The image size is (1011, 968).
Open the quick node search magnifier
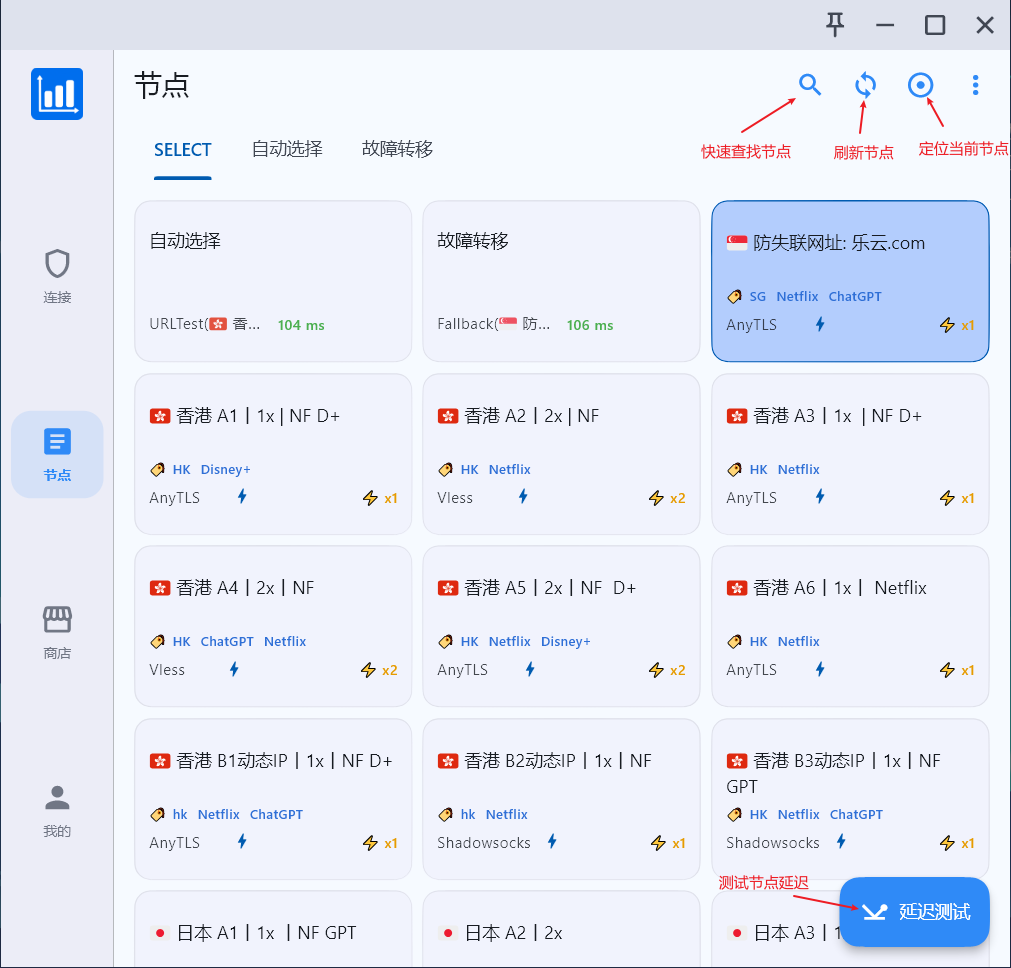(810, 85)
